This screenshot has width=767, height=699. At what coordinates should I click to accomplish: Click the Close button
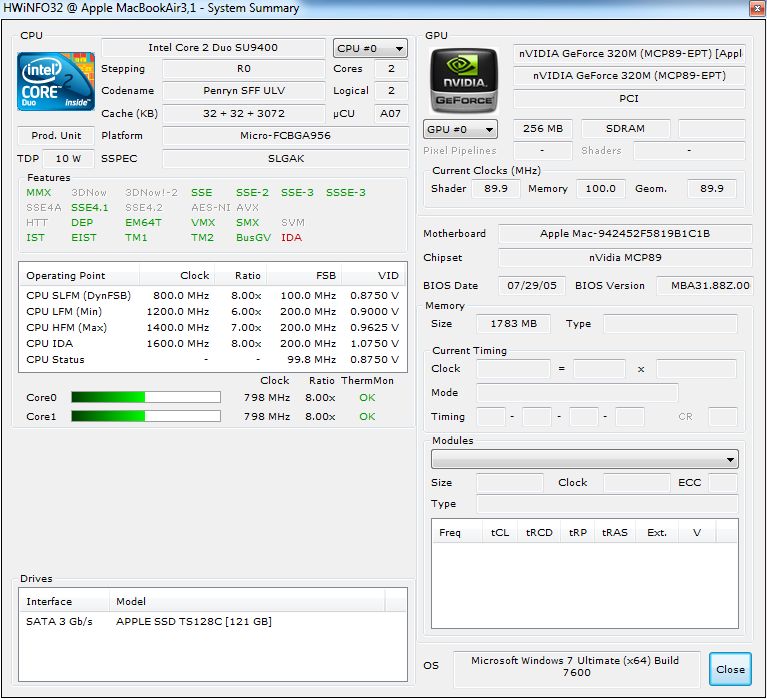(x=730, y=669)
